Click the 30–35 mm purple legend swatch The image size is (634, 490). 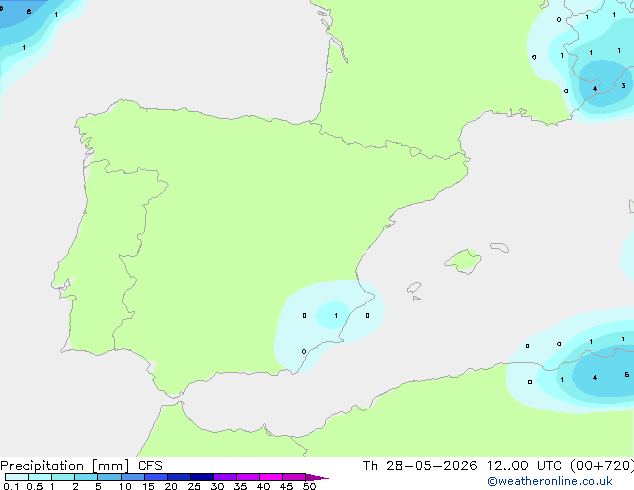224,477
